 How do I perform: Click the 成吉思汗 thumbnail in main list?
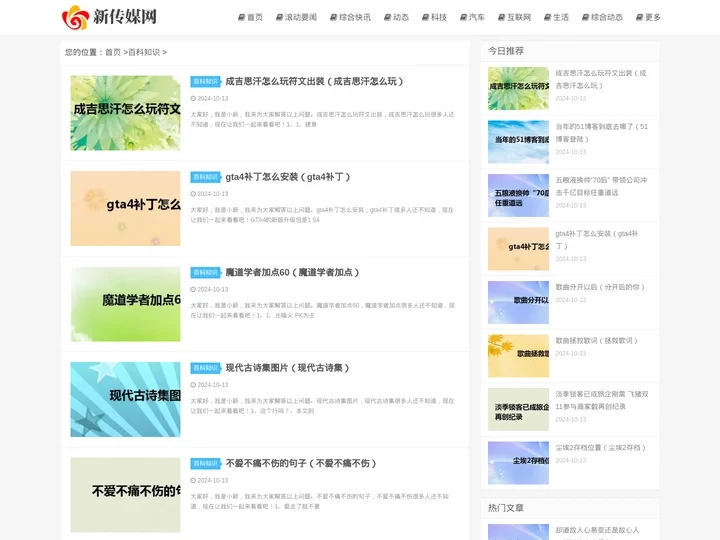(x=125, y=113)
